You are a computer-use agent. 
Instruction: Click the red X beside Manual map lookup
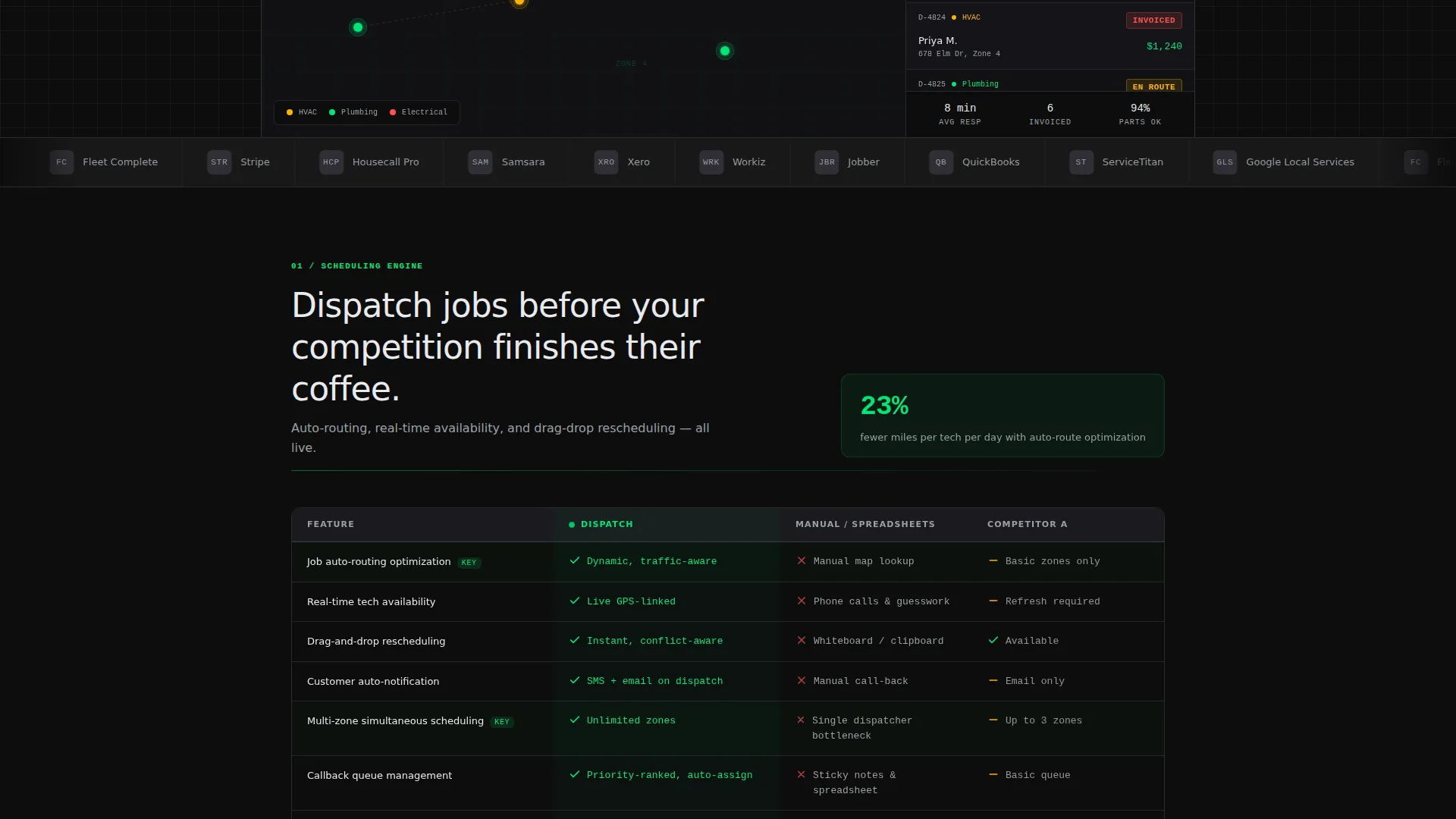pos(802,561)
